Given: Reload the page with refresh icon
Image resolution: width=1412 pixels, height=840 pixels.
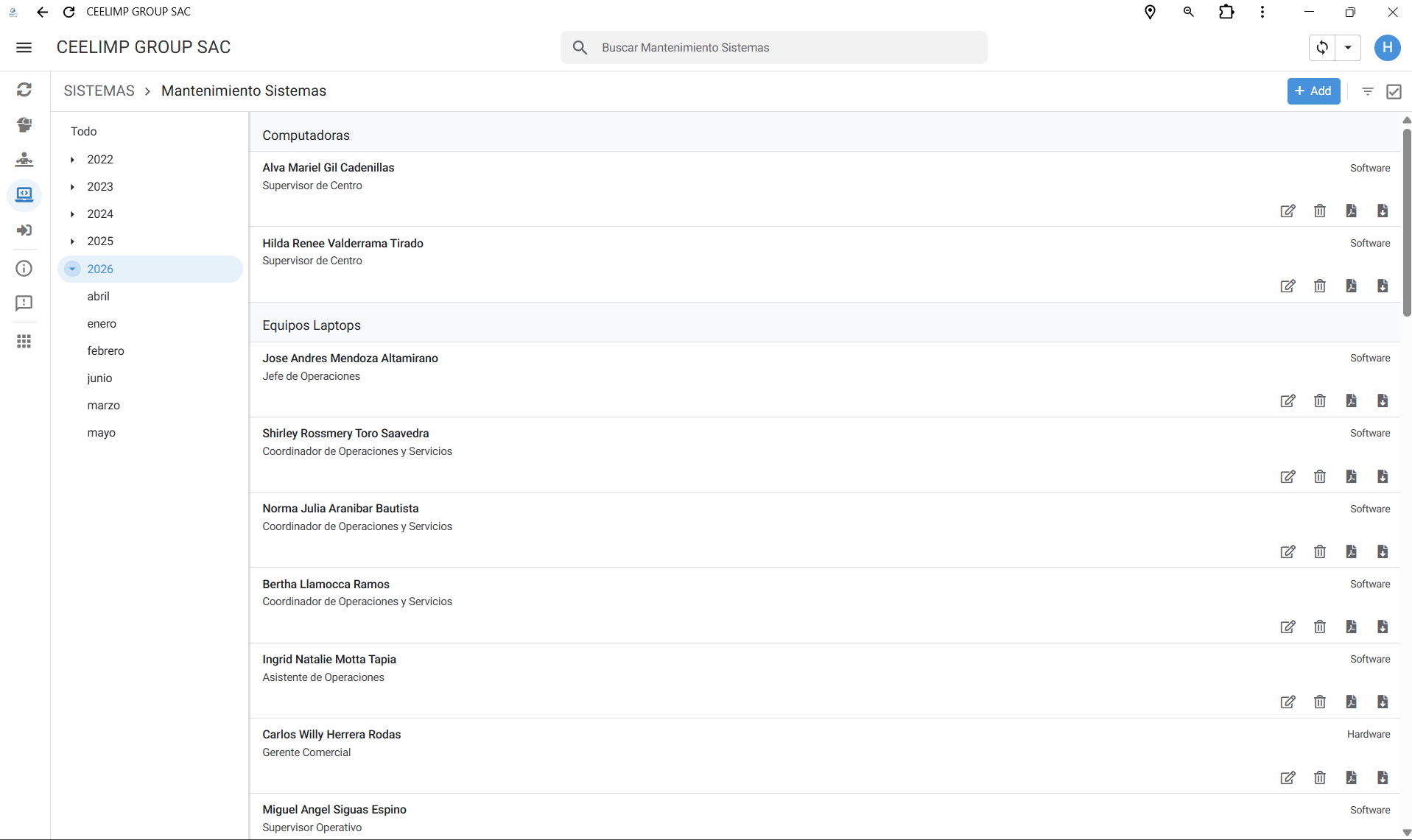Looking at the screenshot, I should pos(69,12).
